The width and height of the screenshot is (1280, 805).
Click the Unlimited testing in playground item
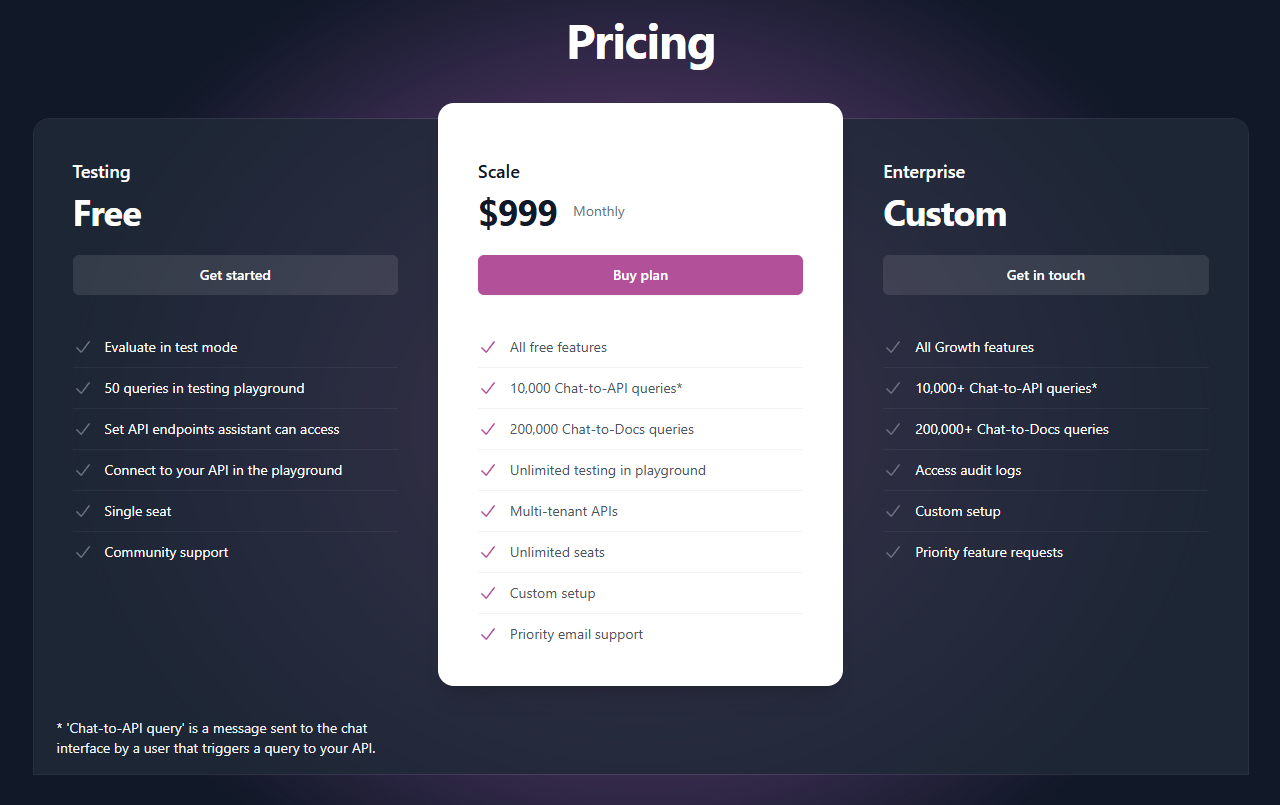tap(607, 470)
